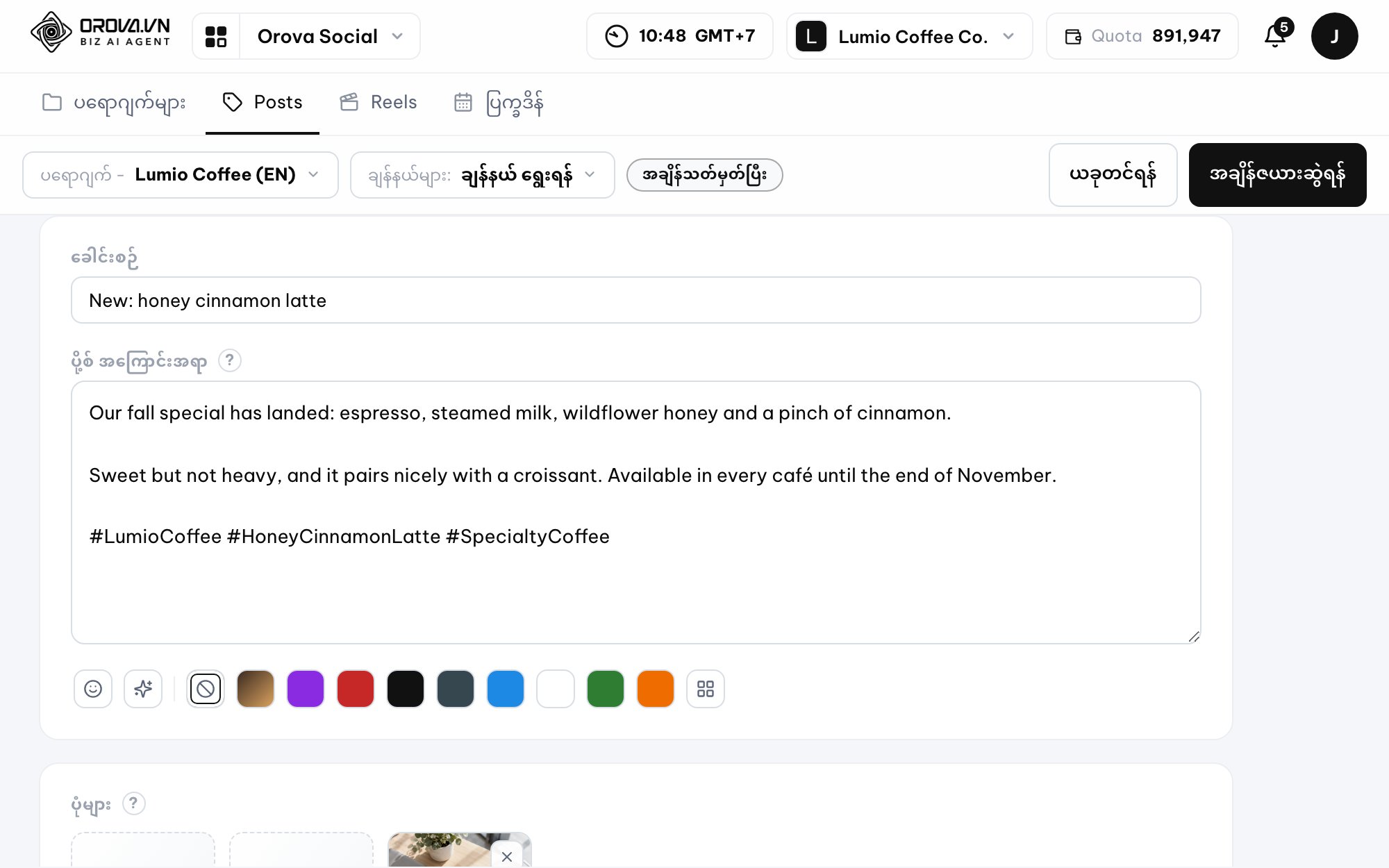Switch to the Posts tab
This screenshot has width=1389, height=868.
click(x=263, y=103)
